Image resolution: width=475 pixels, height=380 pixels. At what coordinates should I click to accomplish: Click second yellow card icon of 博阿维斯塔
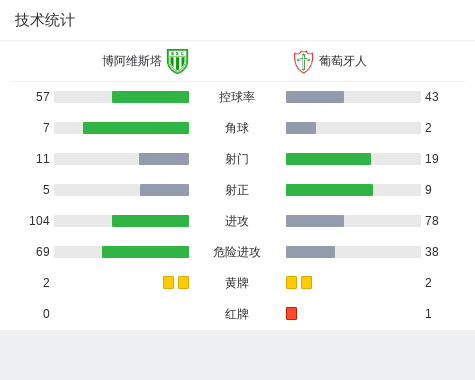tap(183, 282)
